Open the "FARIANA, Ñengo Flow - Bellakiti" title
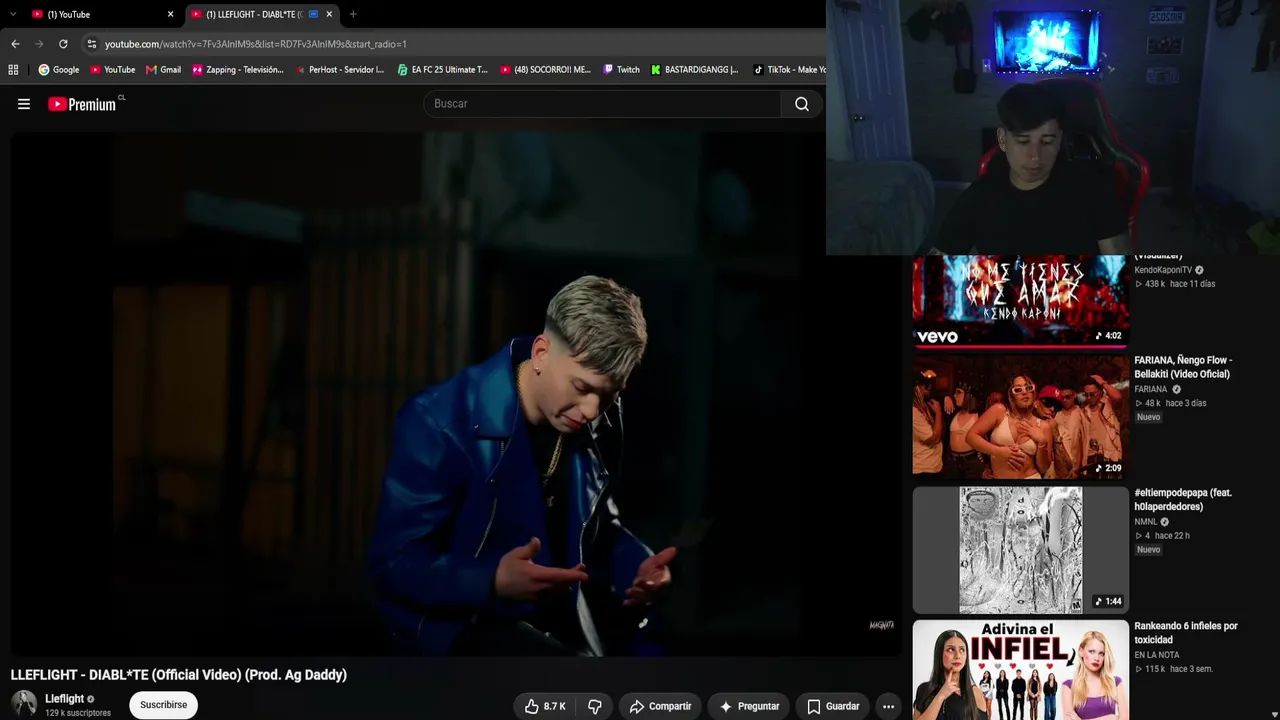The image size is (1280, 720). pos(1183,367)
